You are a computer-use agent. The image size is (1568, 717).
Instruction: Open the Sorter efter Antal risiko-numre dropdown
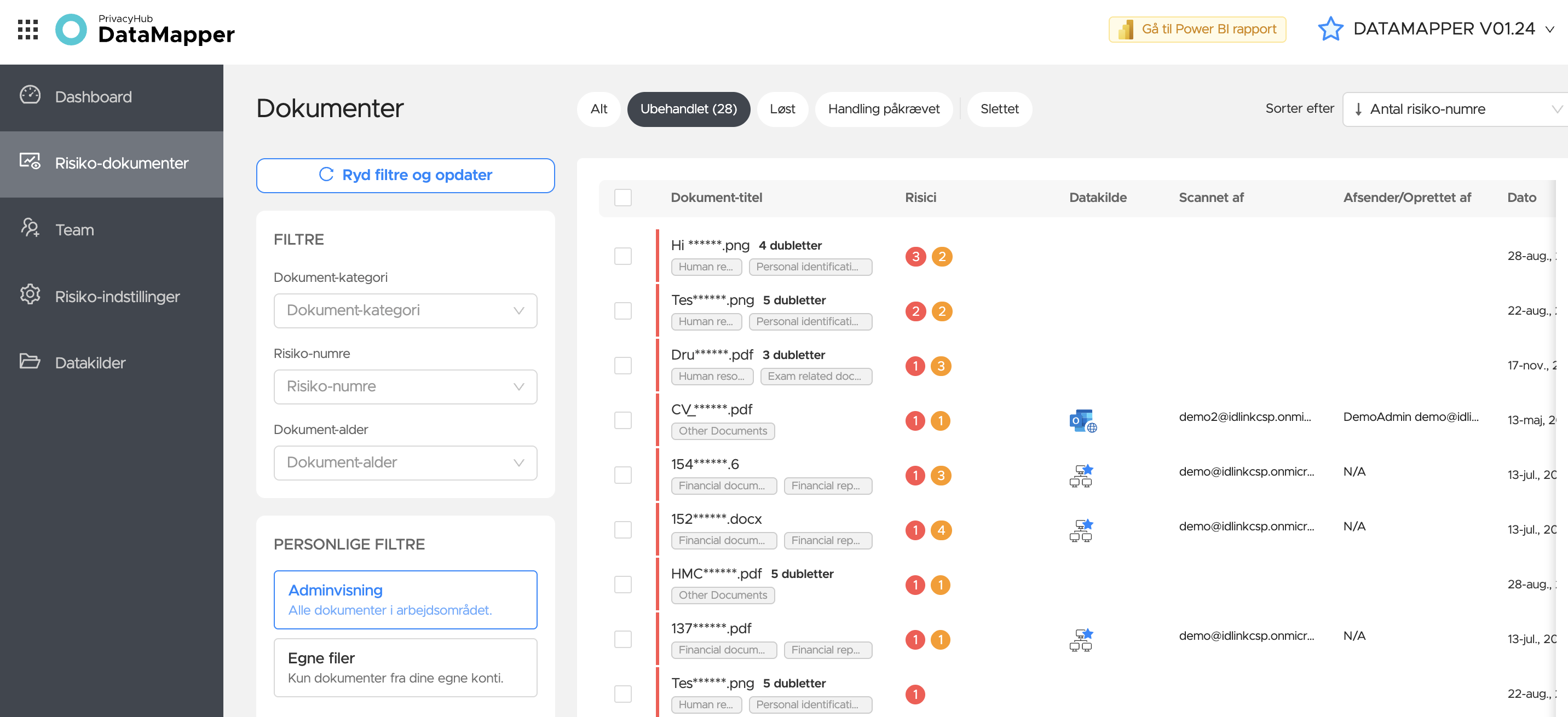[x=1455, y=109]
